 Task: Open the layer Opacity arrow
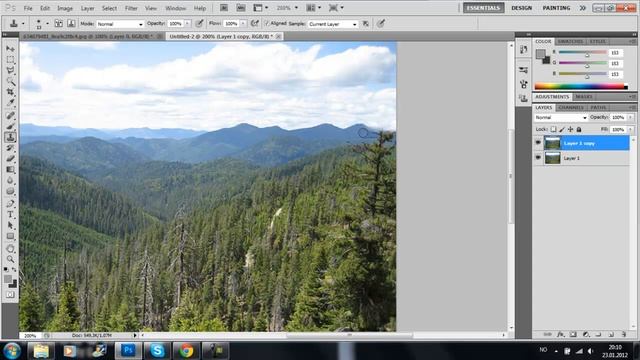[631, 118]
